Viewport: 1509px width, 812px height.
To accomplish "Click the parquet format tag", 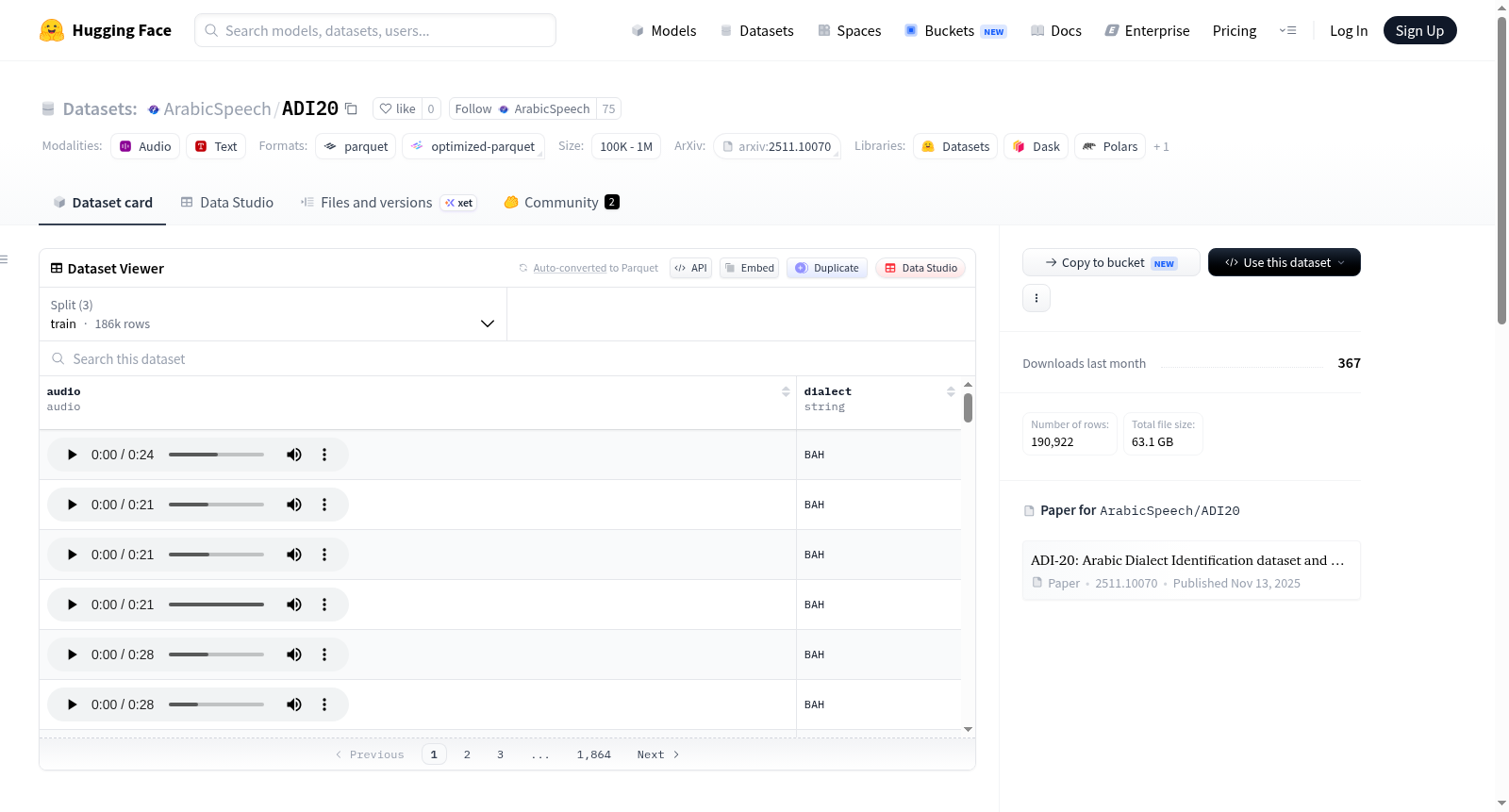I will tap(356, 146).
